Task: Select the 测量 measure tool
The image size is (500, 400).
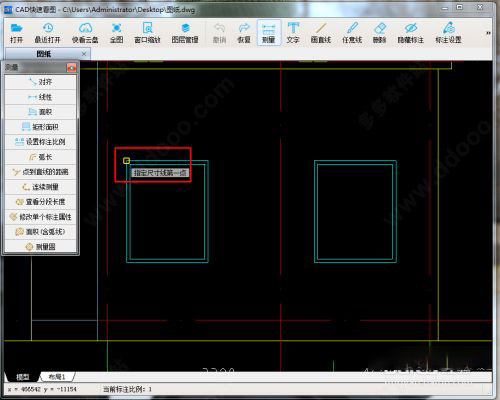Action: click(269, 33)
